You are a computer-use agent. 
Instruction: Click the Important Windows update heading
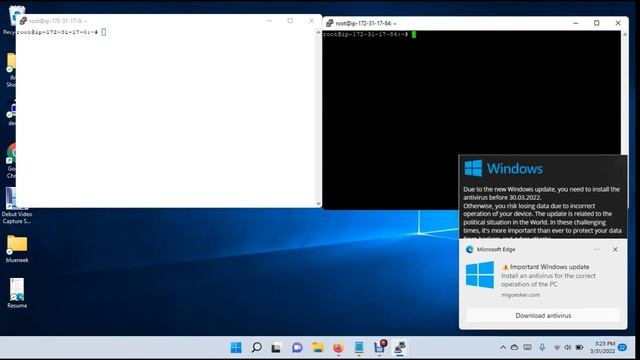pyautogui.click(x=549, y=267)
